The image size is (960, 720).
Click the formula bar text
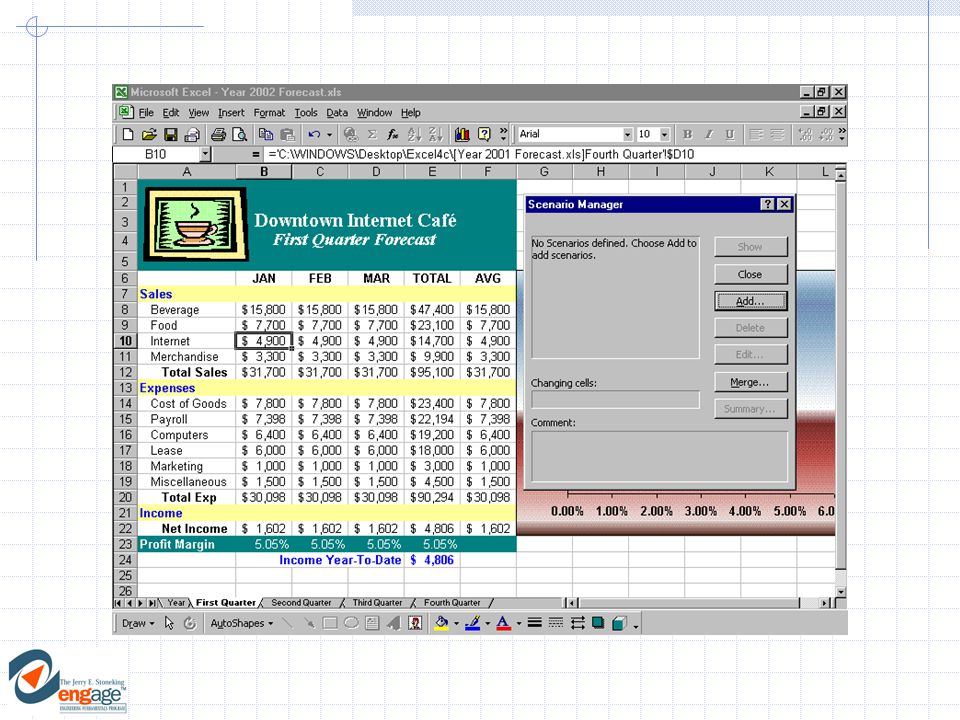[x=481, y=154]
